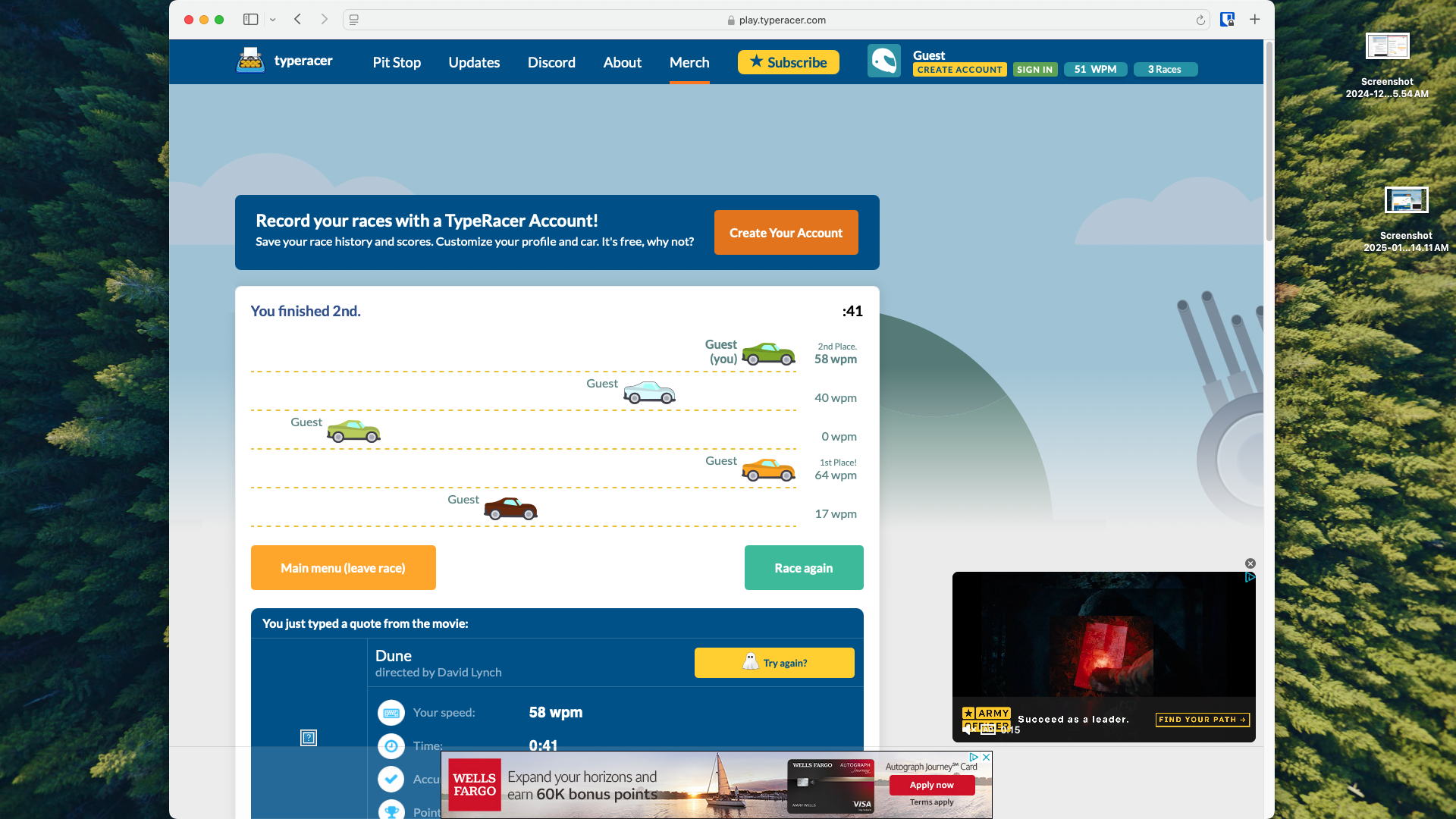Open the sidebar options chevron dropdown
Screen dimensions: 1456x819
point(273,20)
